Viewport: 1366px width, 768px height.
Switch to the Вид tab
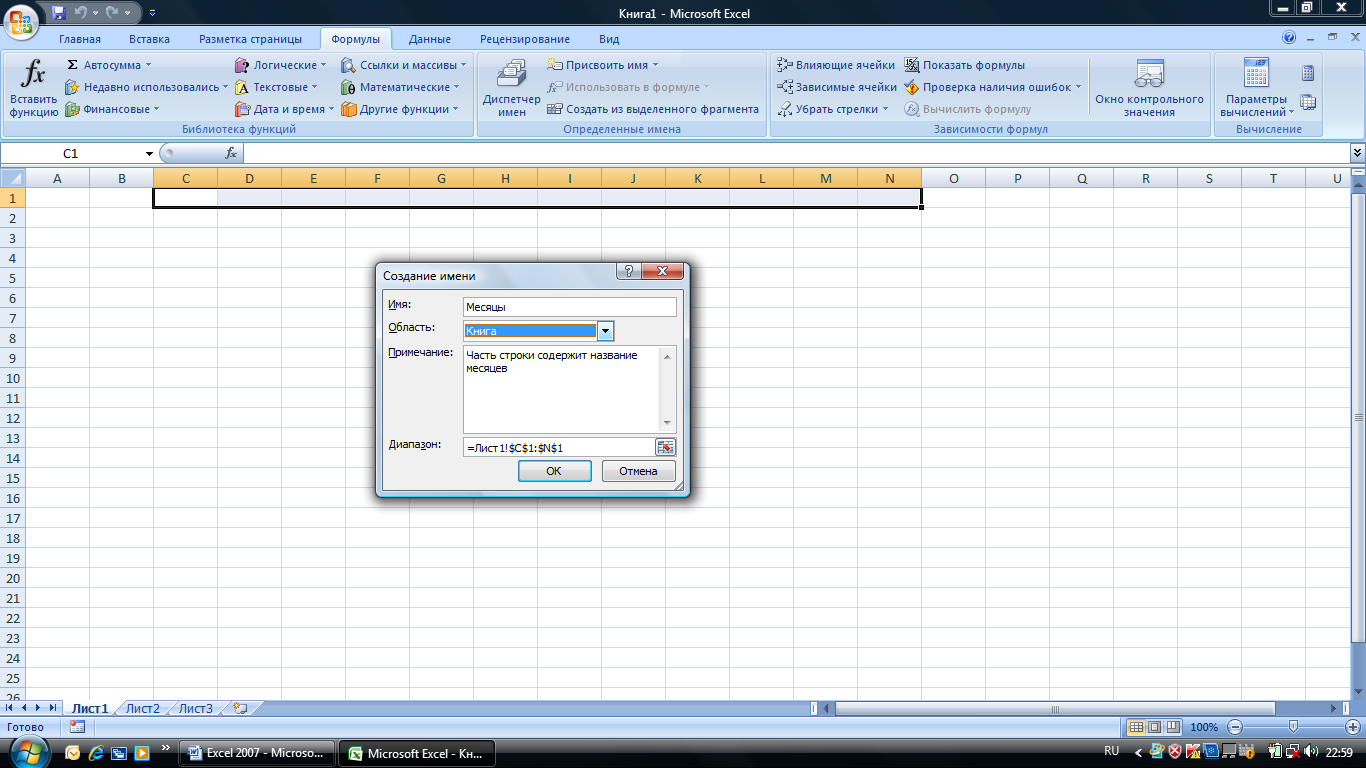pos(609,39)
